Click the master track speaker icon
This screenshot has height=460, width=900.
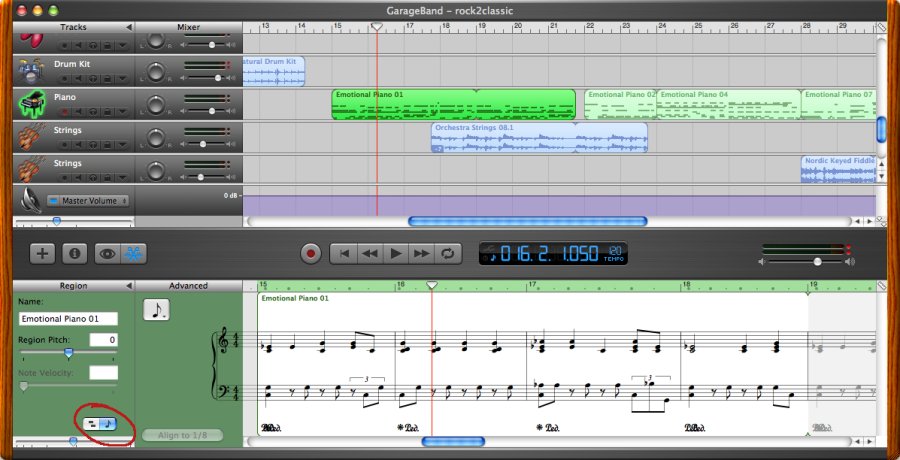point(30,200)
